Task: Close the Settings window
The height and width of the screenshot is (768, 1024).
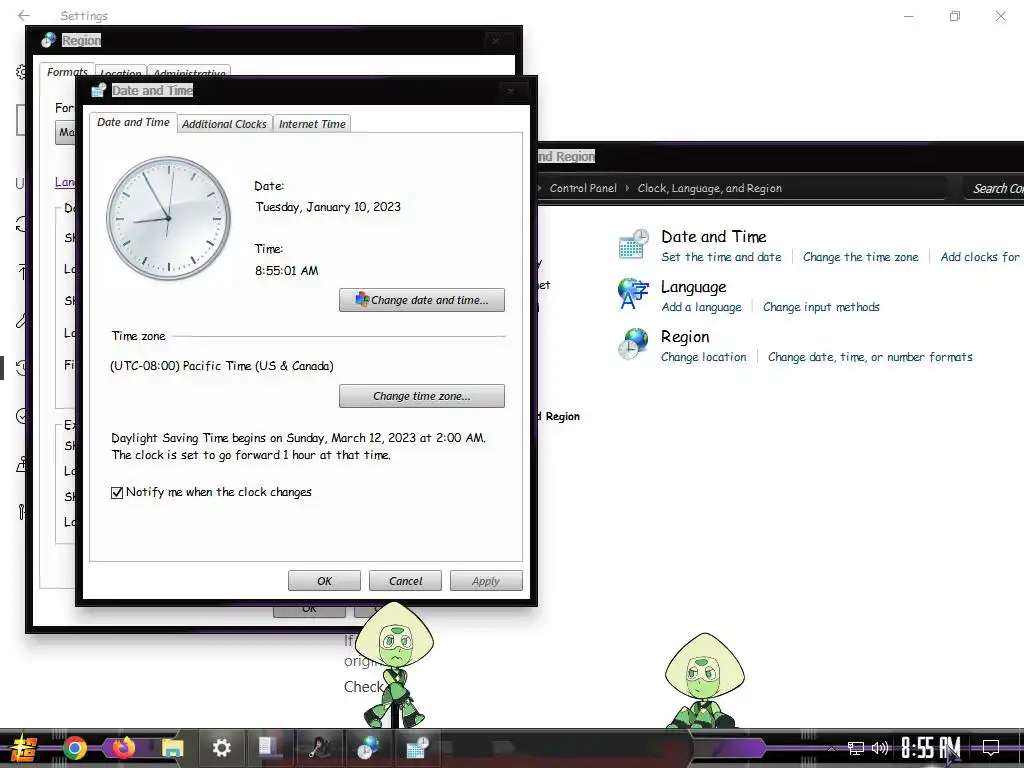Action: point(1000,16)
